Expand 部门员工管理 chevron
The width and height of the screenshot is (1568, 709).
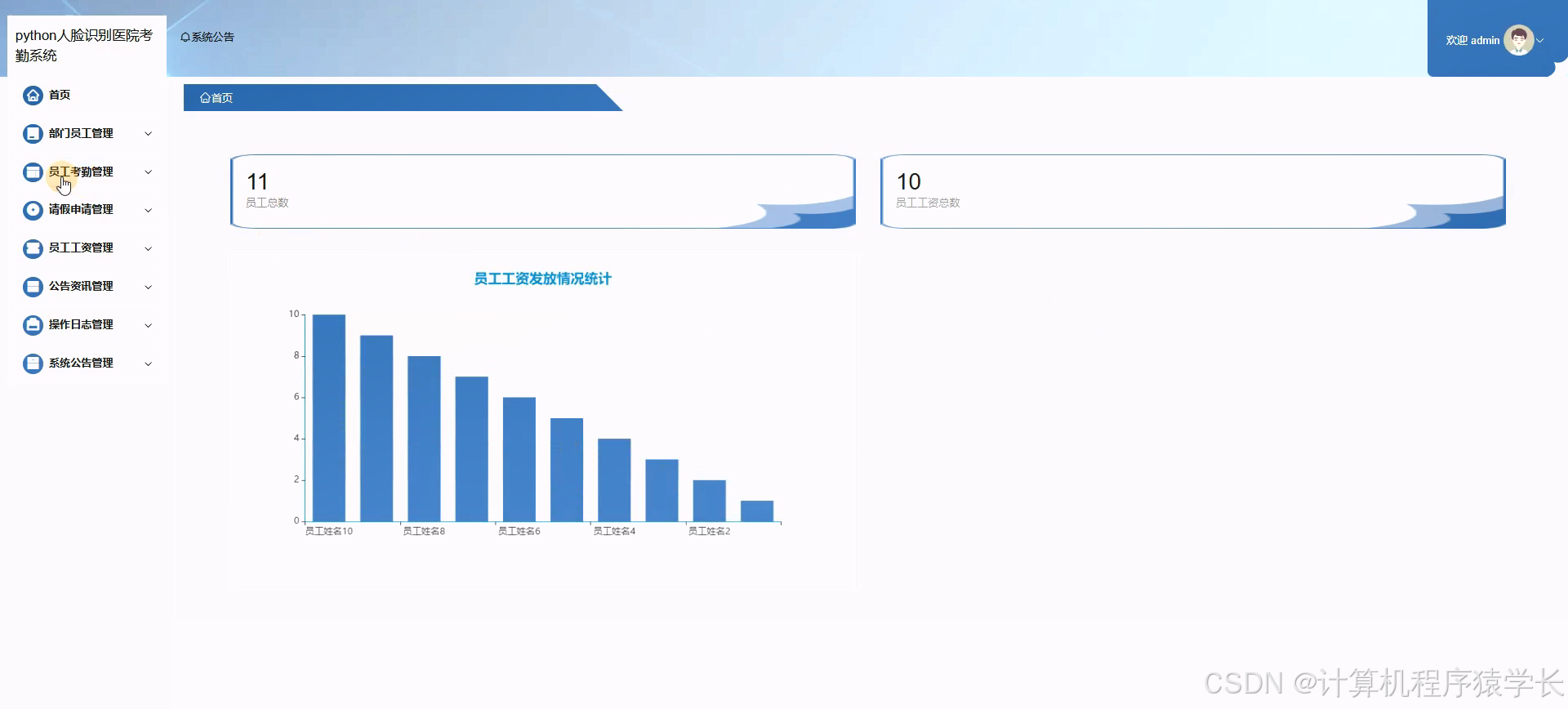pyautogui.click(x=148, y=134)
